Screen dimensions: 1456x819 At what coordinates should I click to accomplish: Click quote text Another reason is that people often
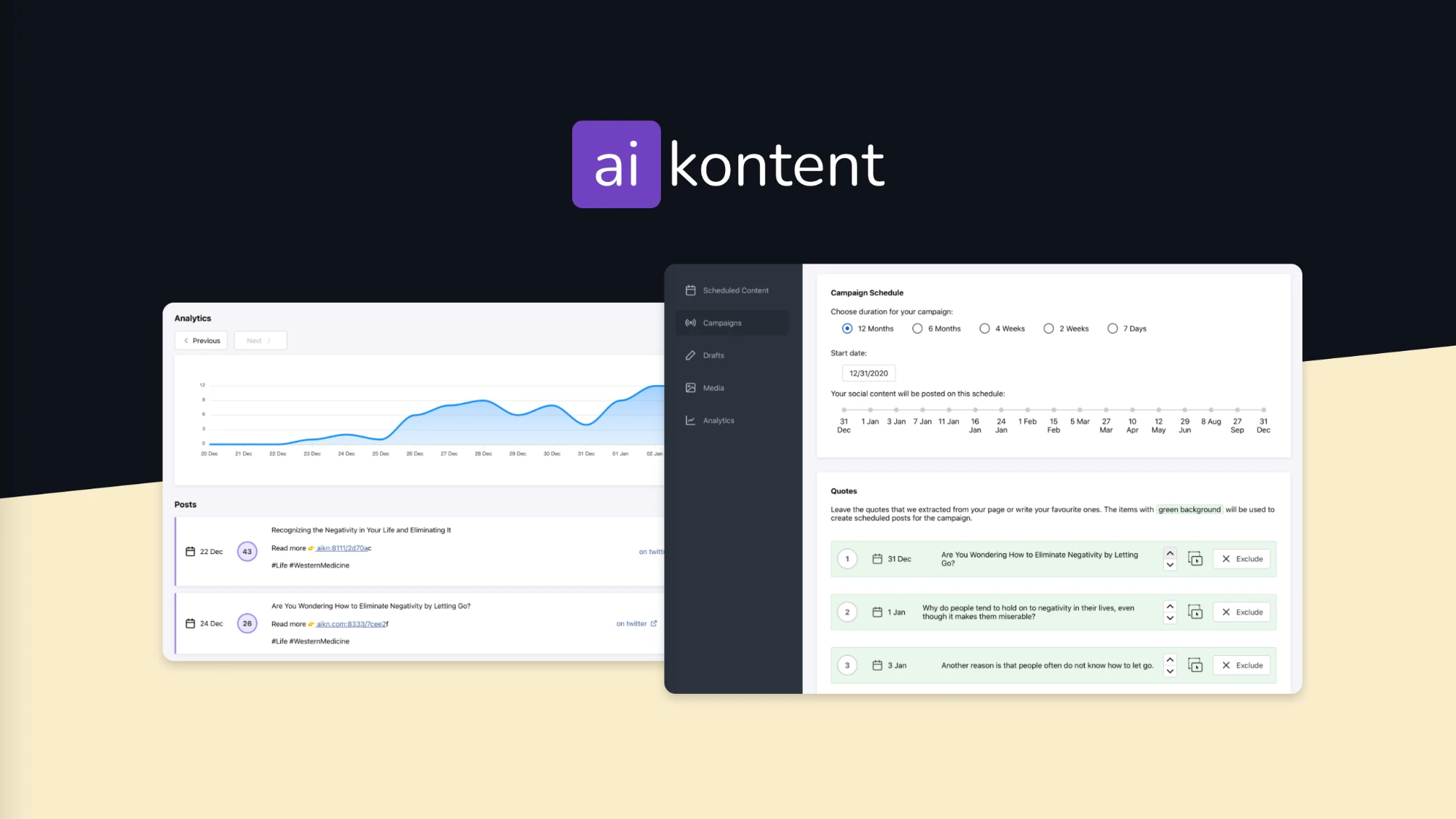(1047, 665)
